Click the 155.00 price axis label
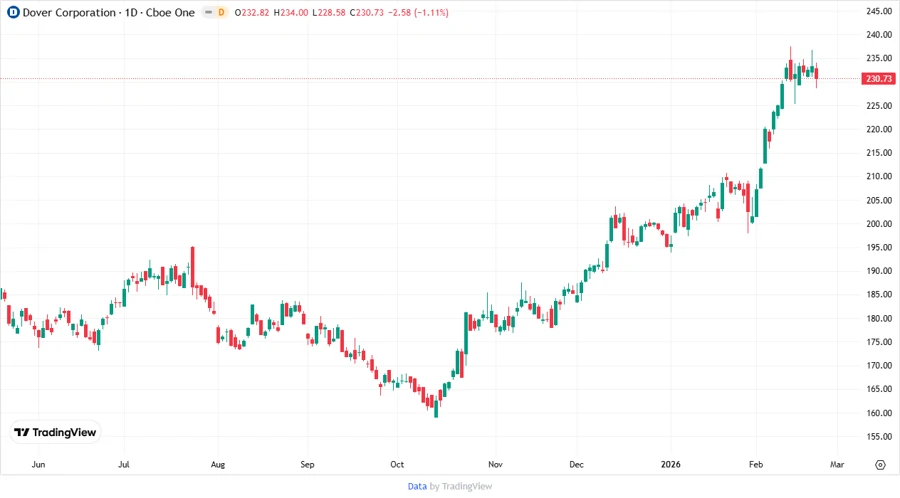Viewport: 900px width, 498px height. pyautogui.click(x=879, y=437)
